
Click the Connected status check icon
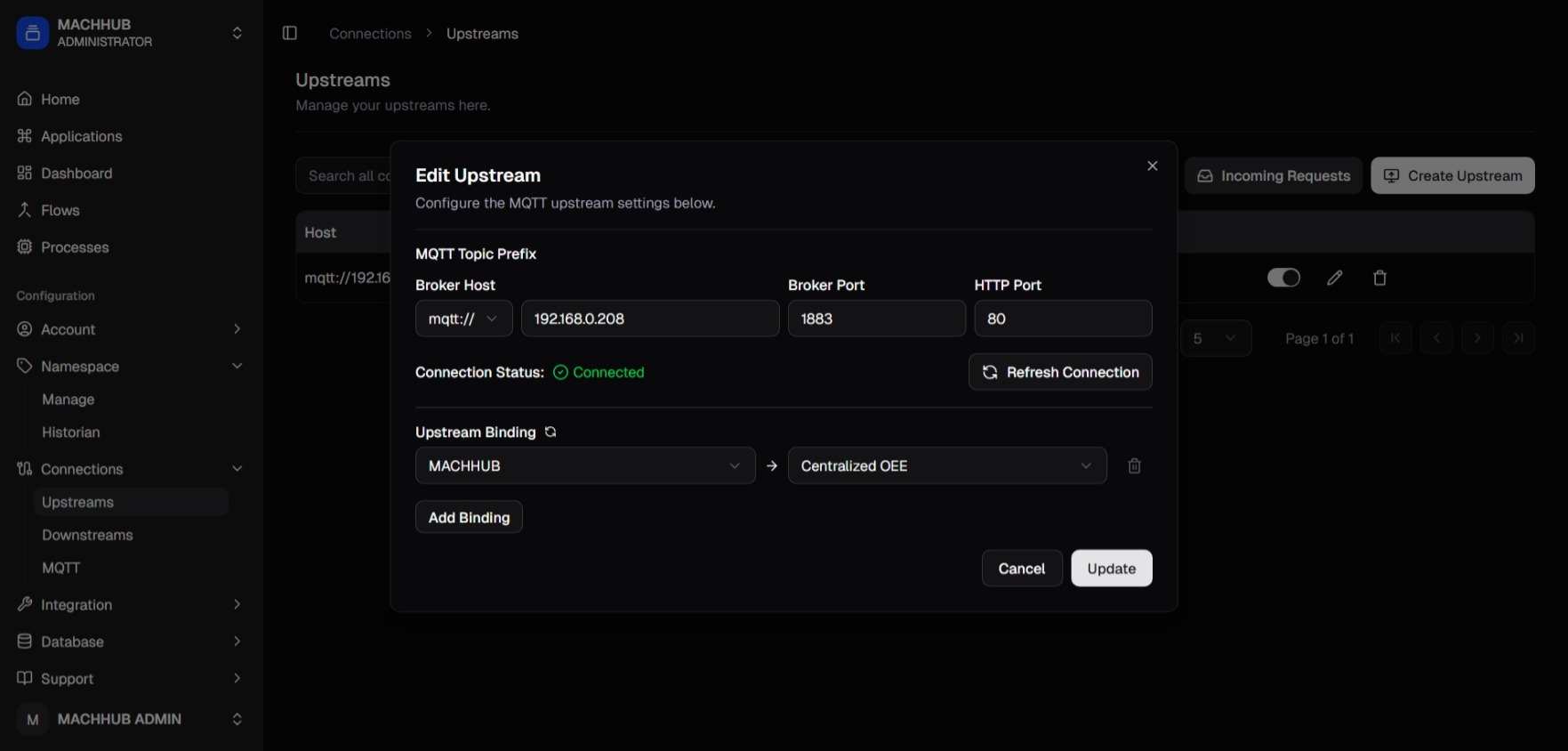tap(560, 372)
